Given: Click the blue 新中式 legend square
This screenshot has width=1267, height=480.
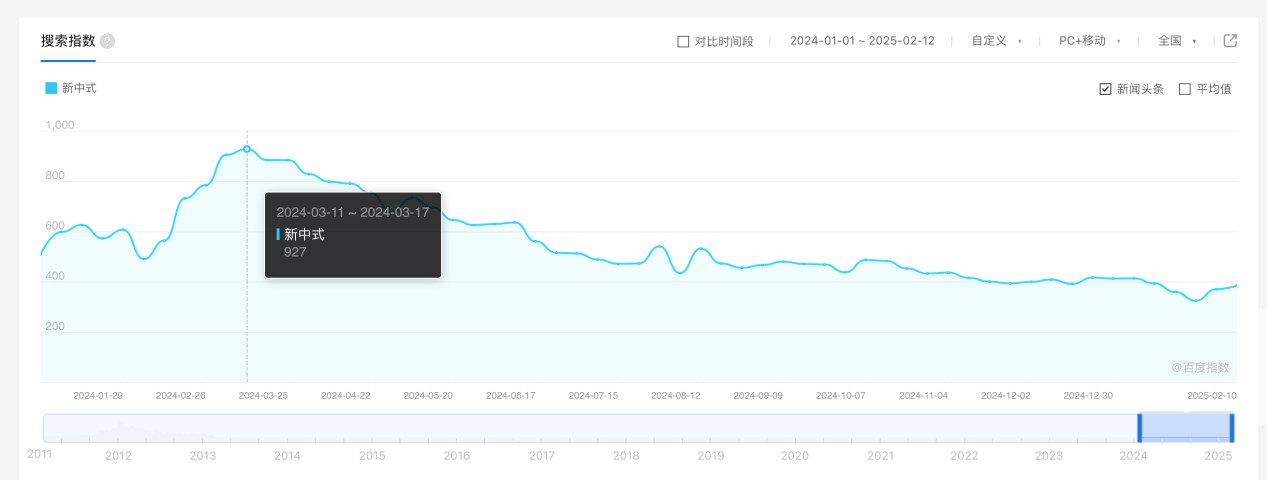Looking at the screenshot, I should click(x=51, y=88).
